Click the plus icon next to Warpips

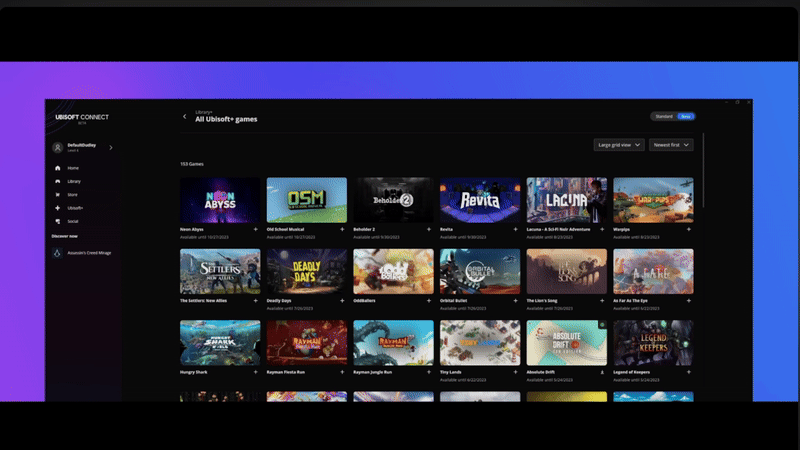pyautogui.click(x=689, y=230)
